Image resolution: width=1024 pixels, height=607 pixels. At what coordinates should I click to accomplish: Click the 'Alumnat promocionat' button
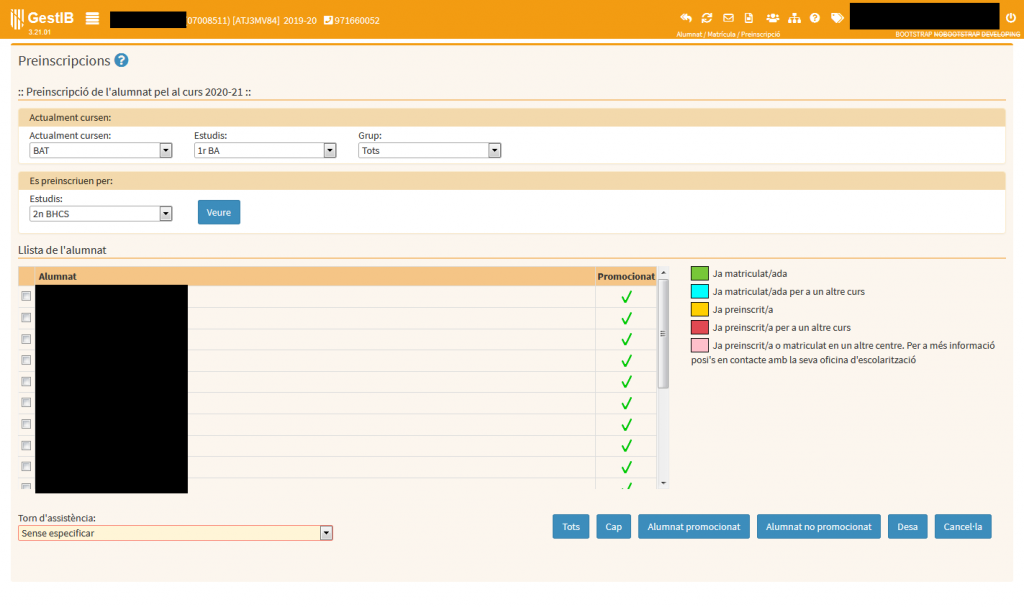(x=694, y=527)
